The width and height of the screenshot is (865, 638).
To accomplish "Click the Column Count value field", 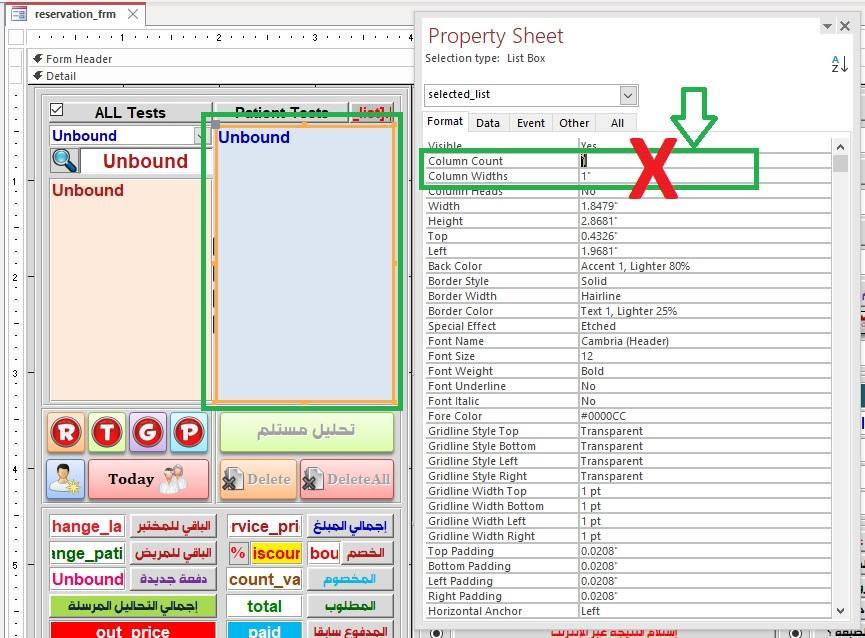I will tap(704, 161).
